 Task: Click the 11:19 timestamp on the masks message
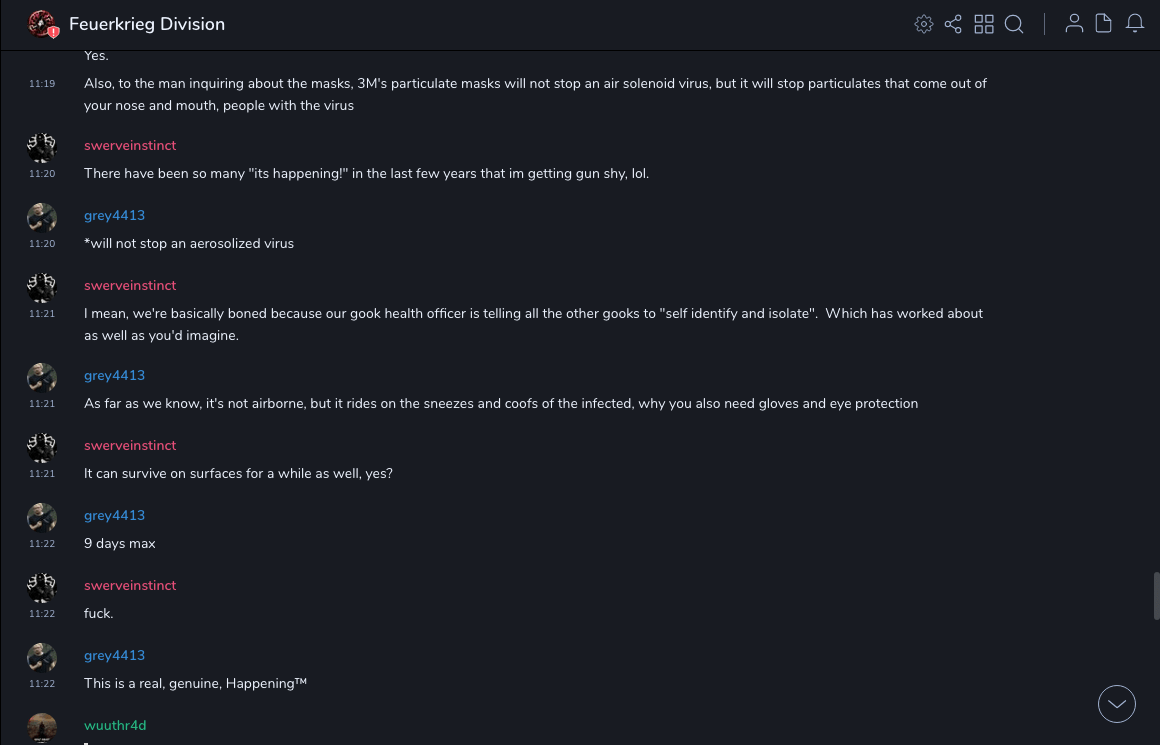(42, 84)
